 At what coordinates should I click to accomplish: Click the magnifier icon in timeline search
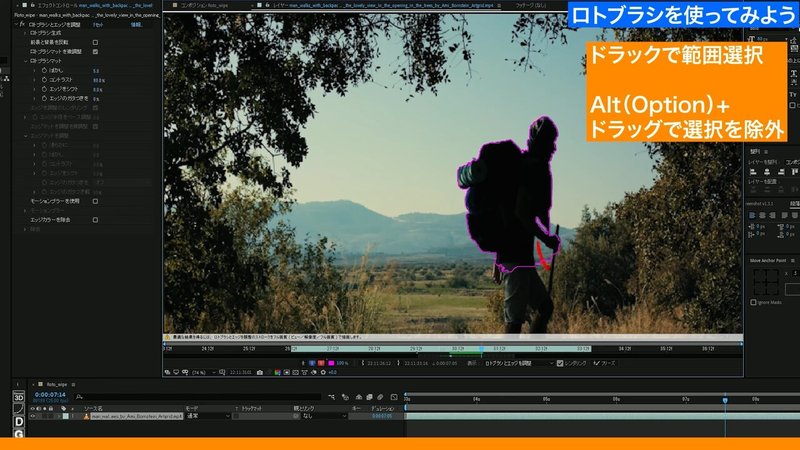79,396
